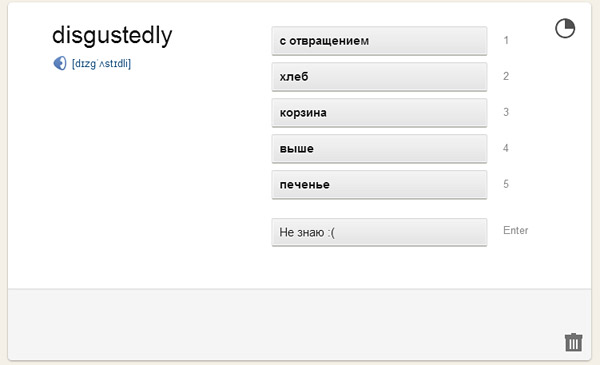
Task: Click the blank gap above "Не знаю" button
Action: [x=379, y=209]
